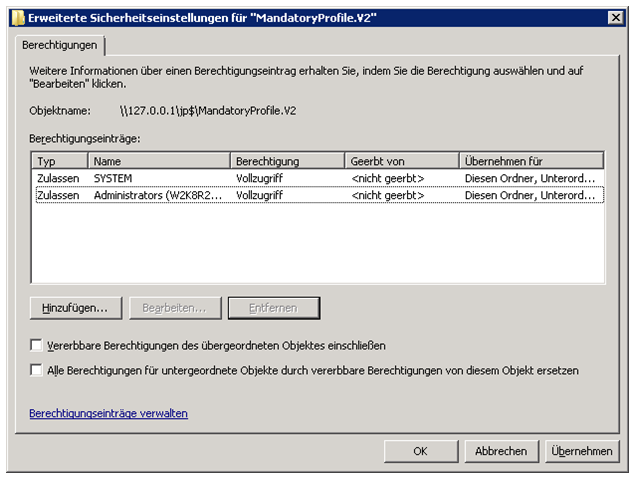Viewport: 637px width, 481px height.
Task: Confirm the dialog with OK
Action: coord(421,451)
